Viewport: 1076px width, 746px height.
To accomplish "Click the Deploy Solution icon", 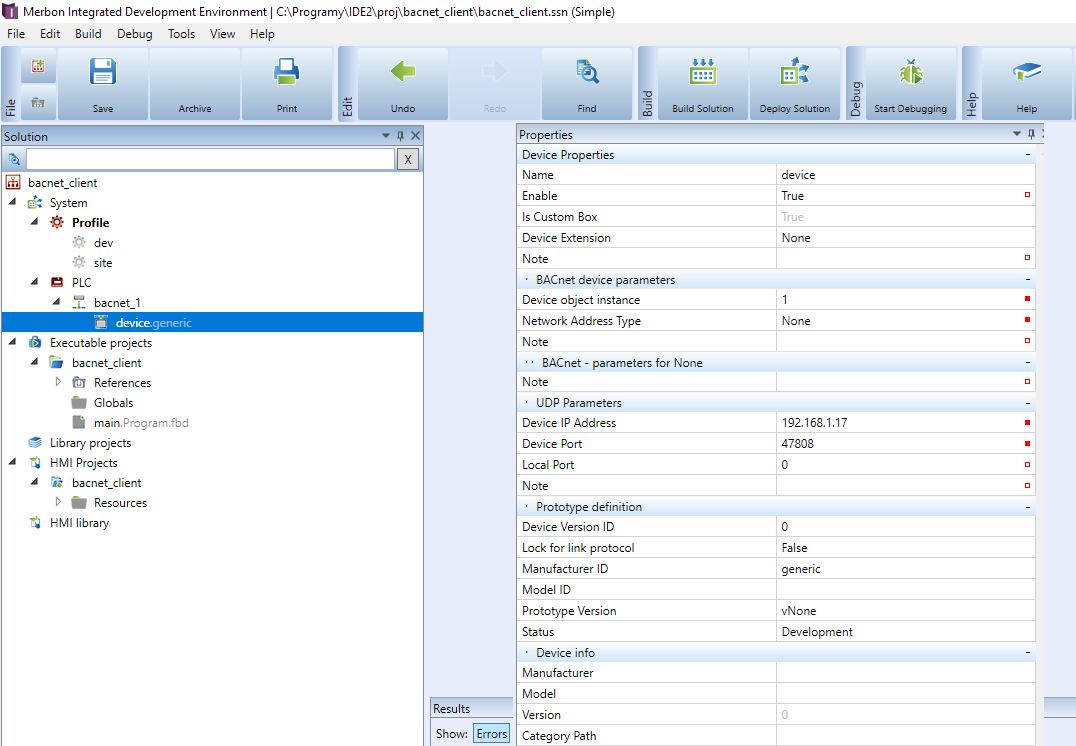I will click(795, 74).
